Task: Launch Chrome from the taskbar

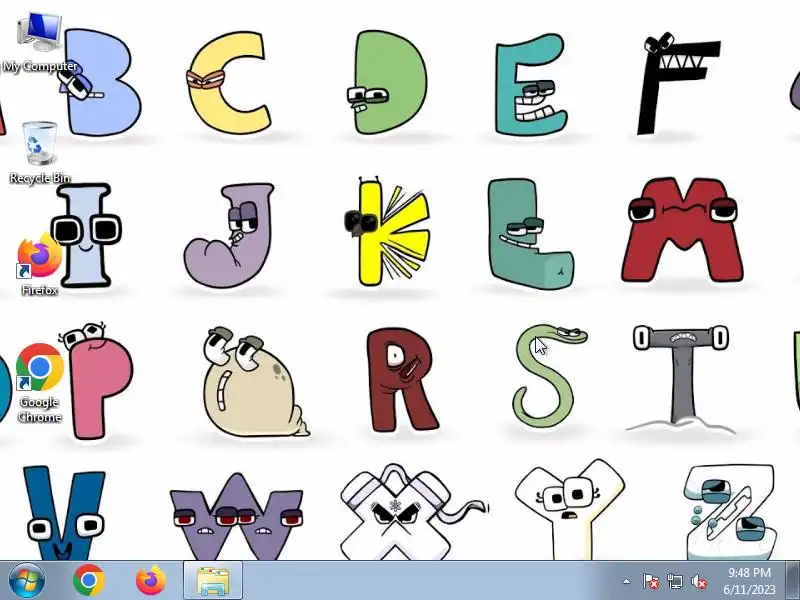Action: (x=89, y=581)
